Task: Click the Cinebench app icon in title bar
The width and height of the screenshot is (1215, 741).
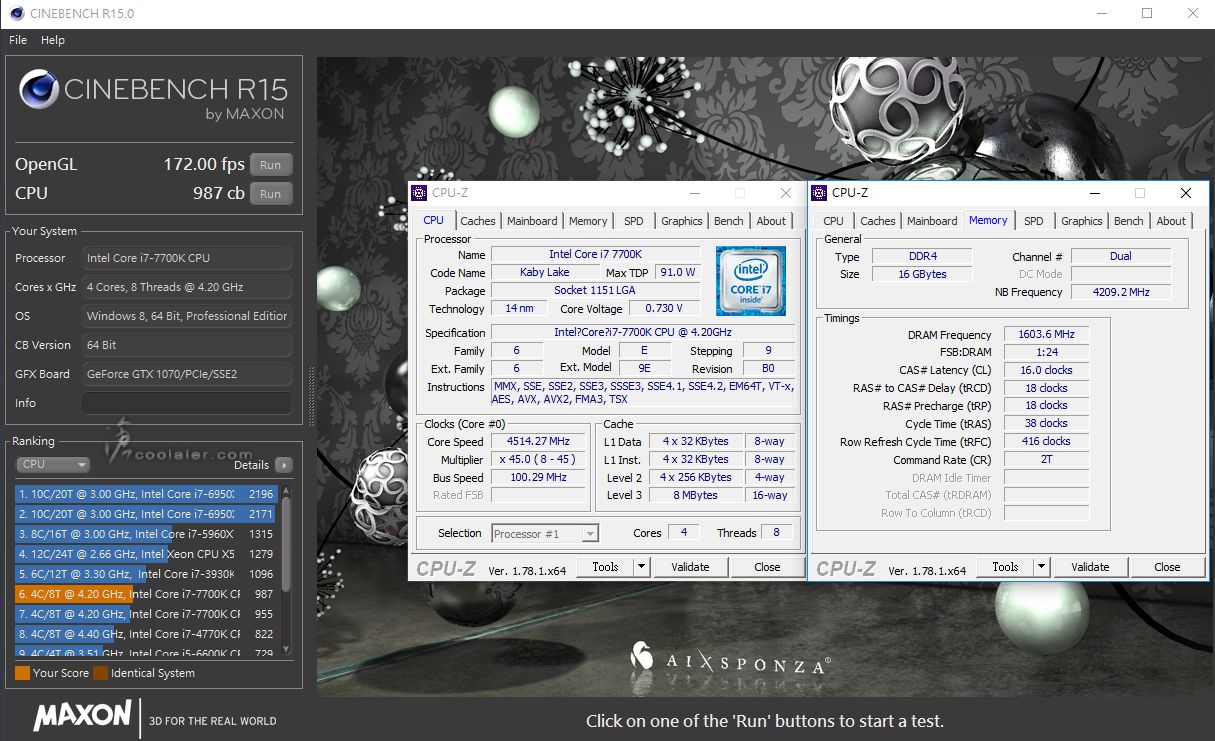Action: (16, 14)
